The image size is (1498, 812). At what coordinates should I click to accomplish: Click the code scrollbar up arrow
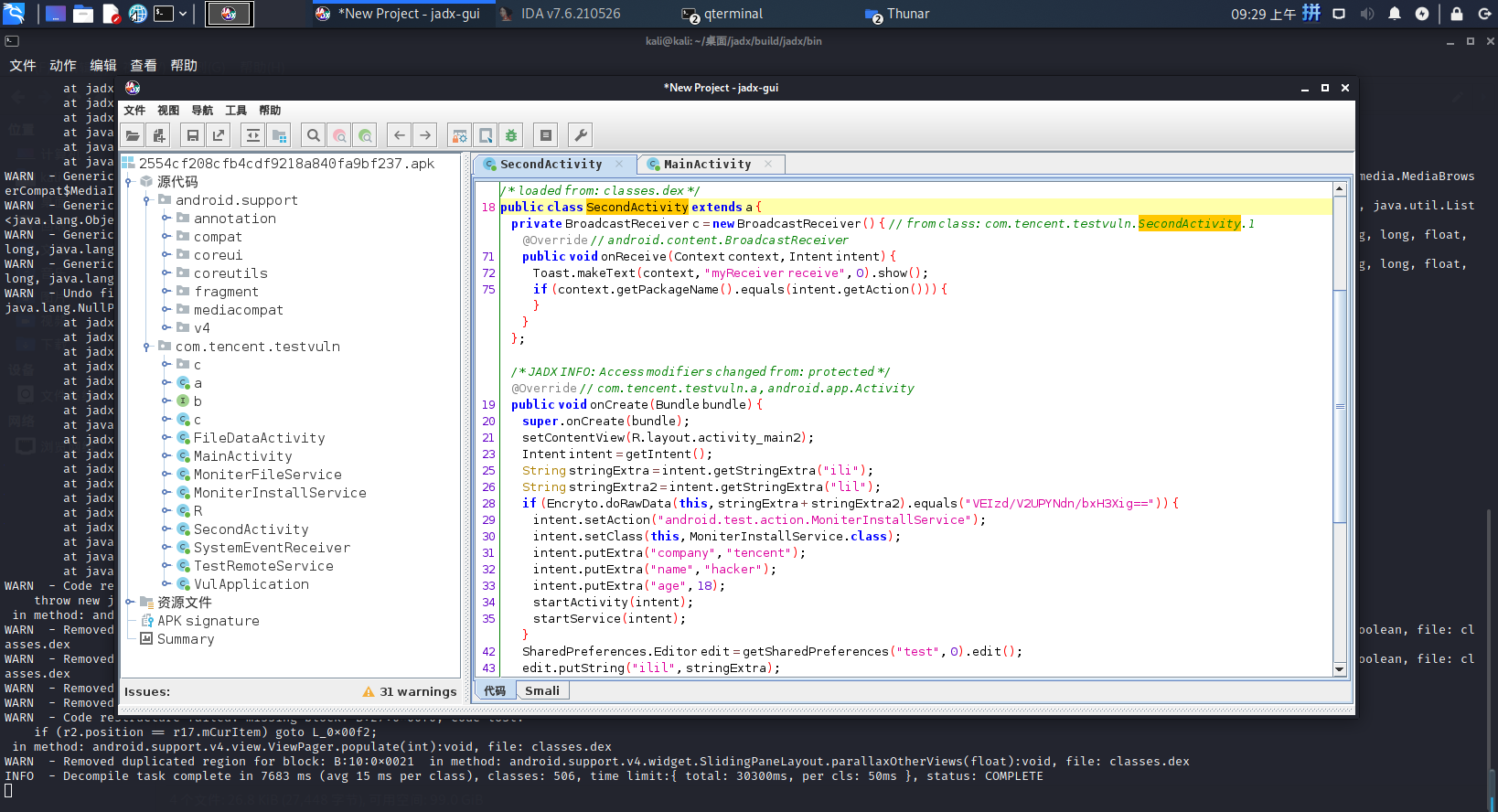click(1340, 189)
